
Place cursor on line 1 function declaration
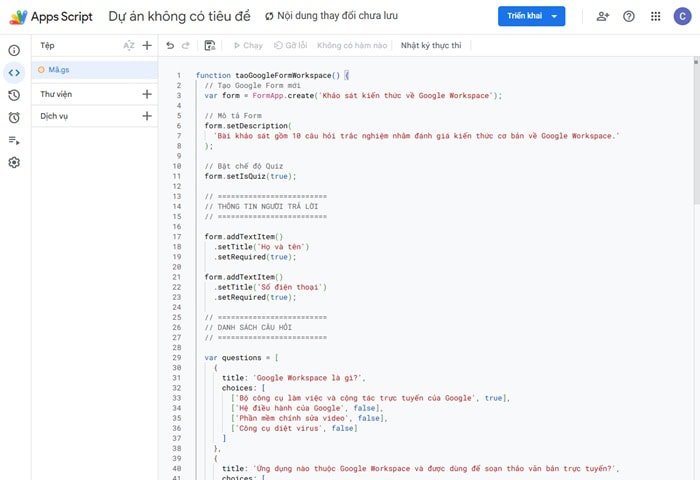(272, 75)
